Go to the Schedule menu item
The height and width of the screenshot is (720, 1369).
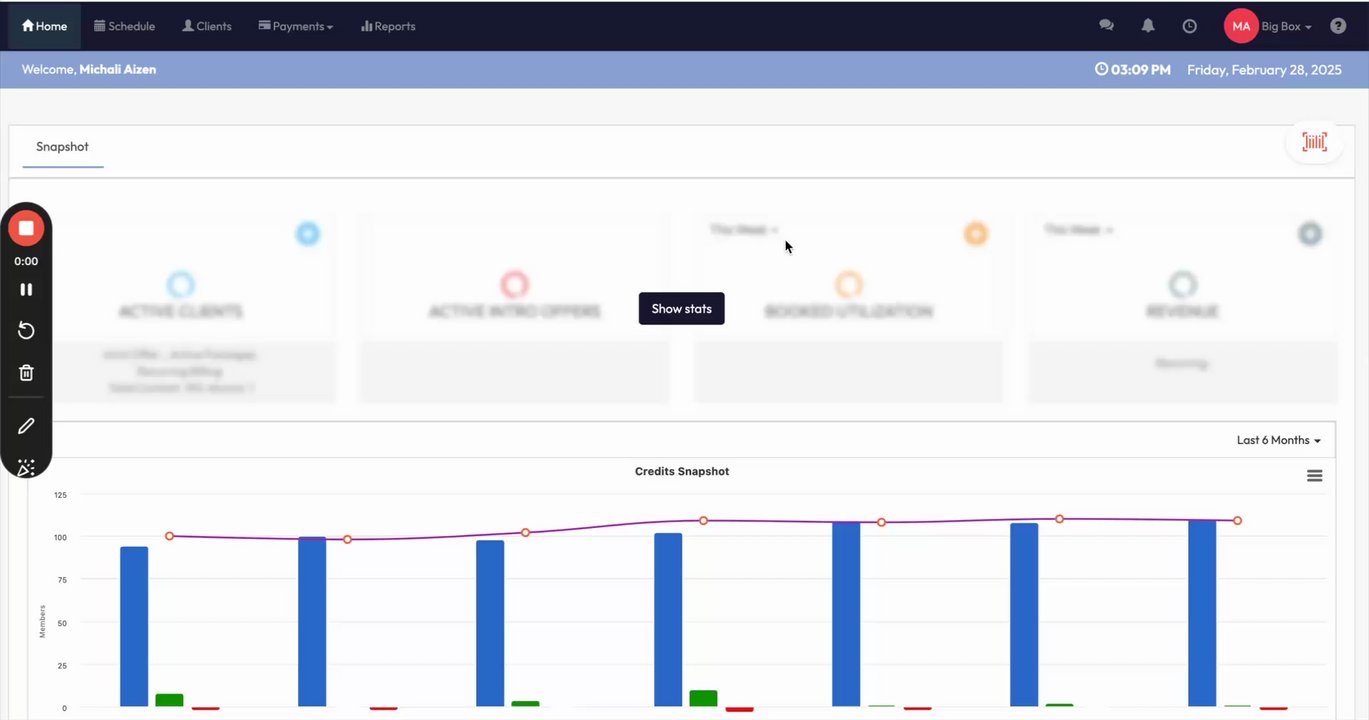coord(124,26)
